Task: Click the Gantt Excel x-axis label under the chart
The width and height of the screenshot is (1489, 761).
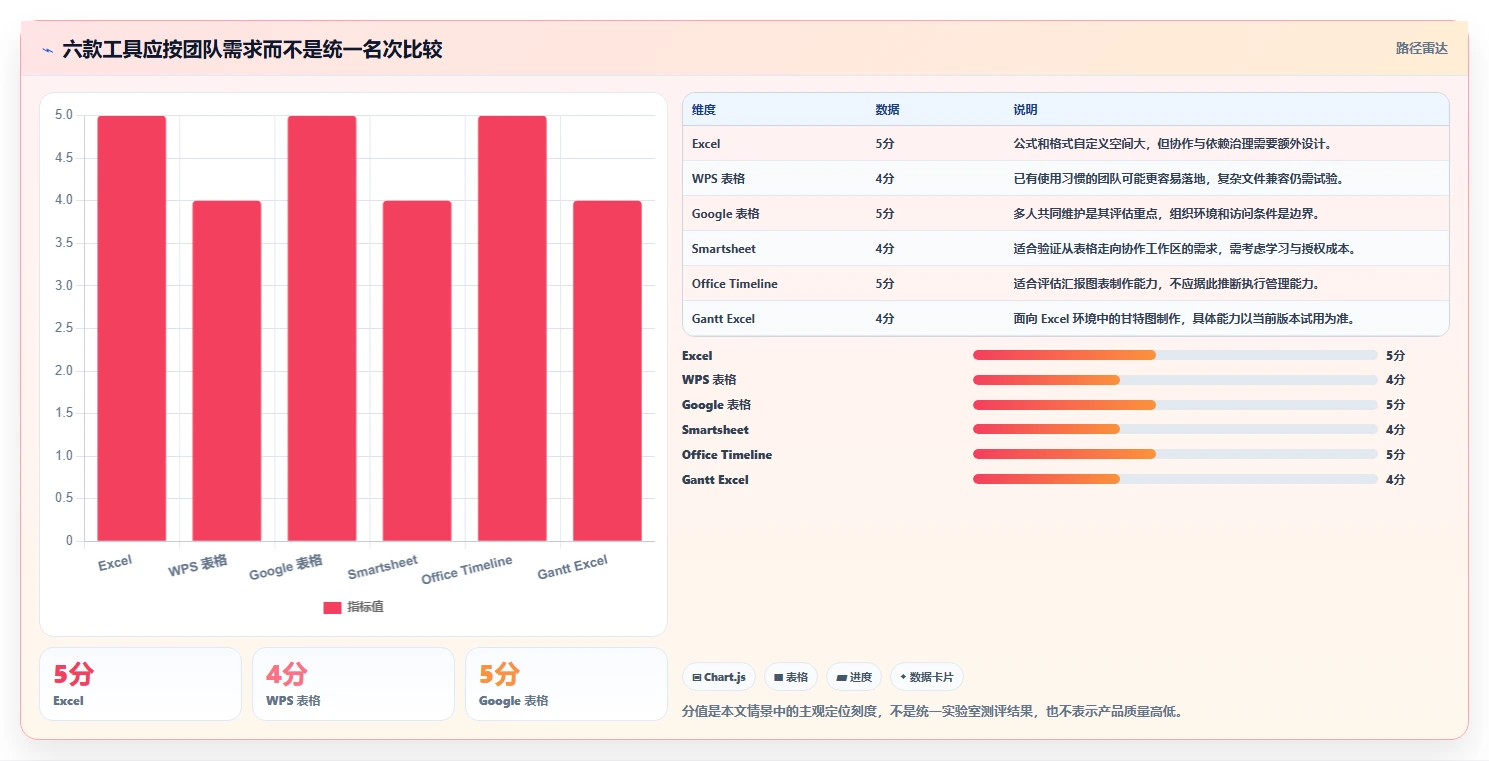Action: [572, 567]
